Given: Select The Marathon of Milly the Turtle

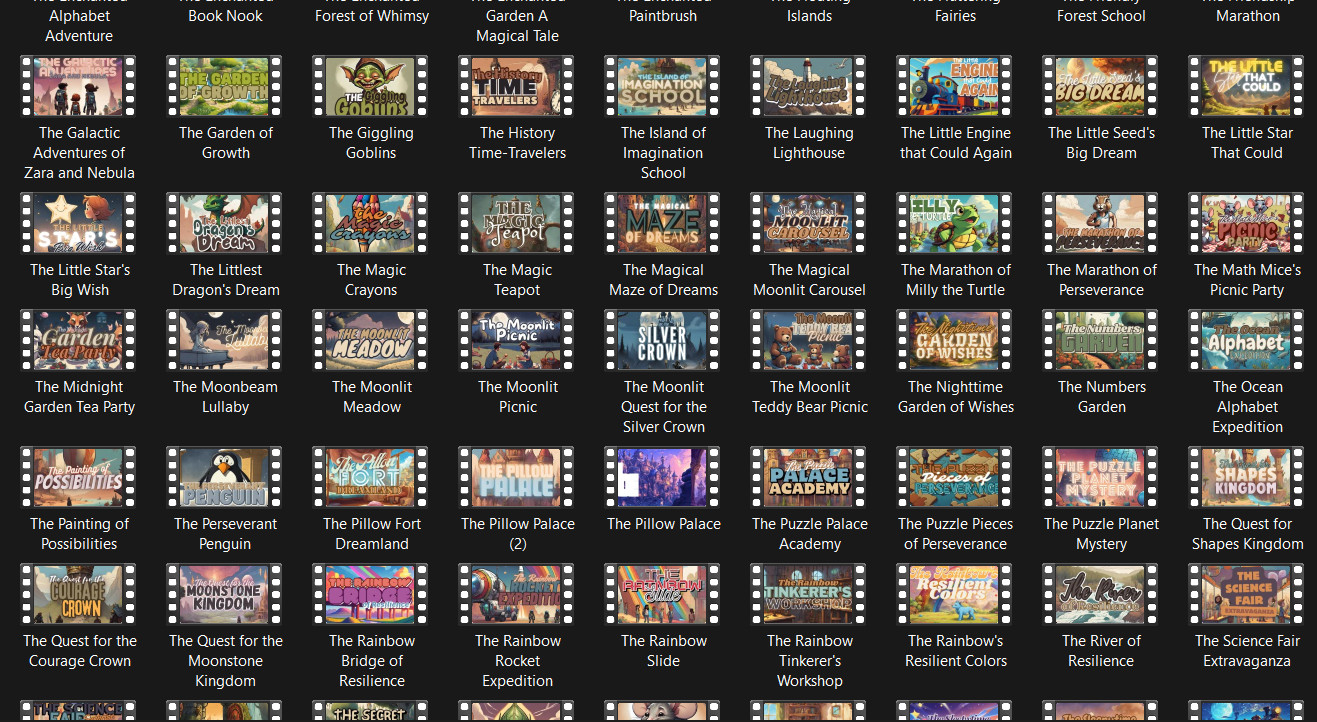Looking at the screenshot, I should 955,224.
